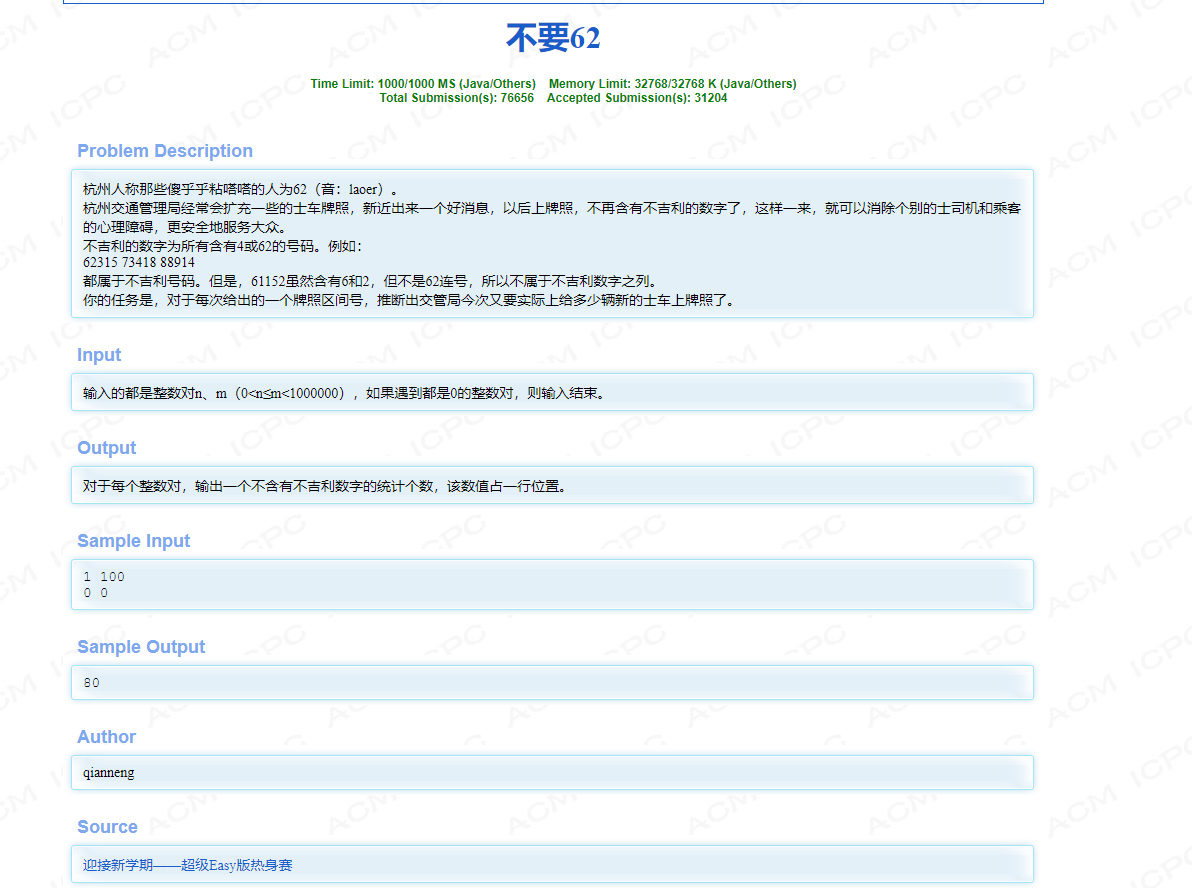Click the author name qianneng
Image resolution: width=1192 pixels, height=888 pixels.
click(109, 772)
